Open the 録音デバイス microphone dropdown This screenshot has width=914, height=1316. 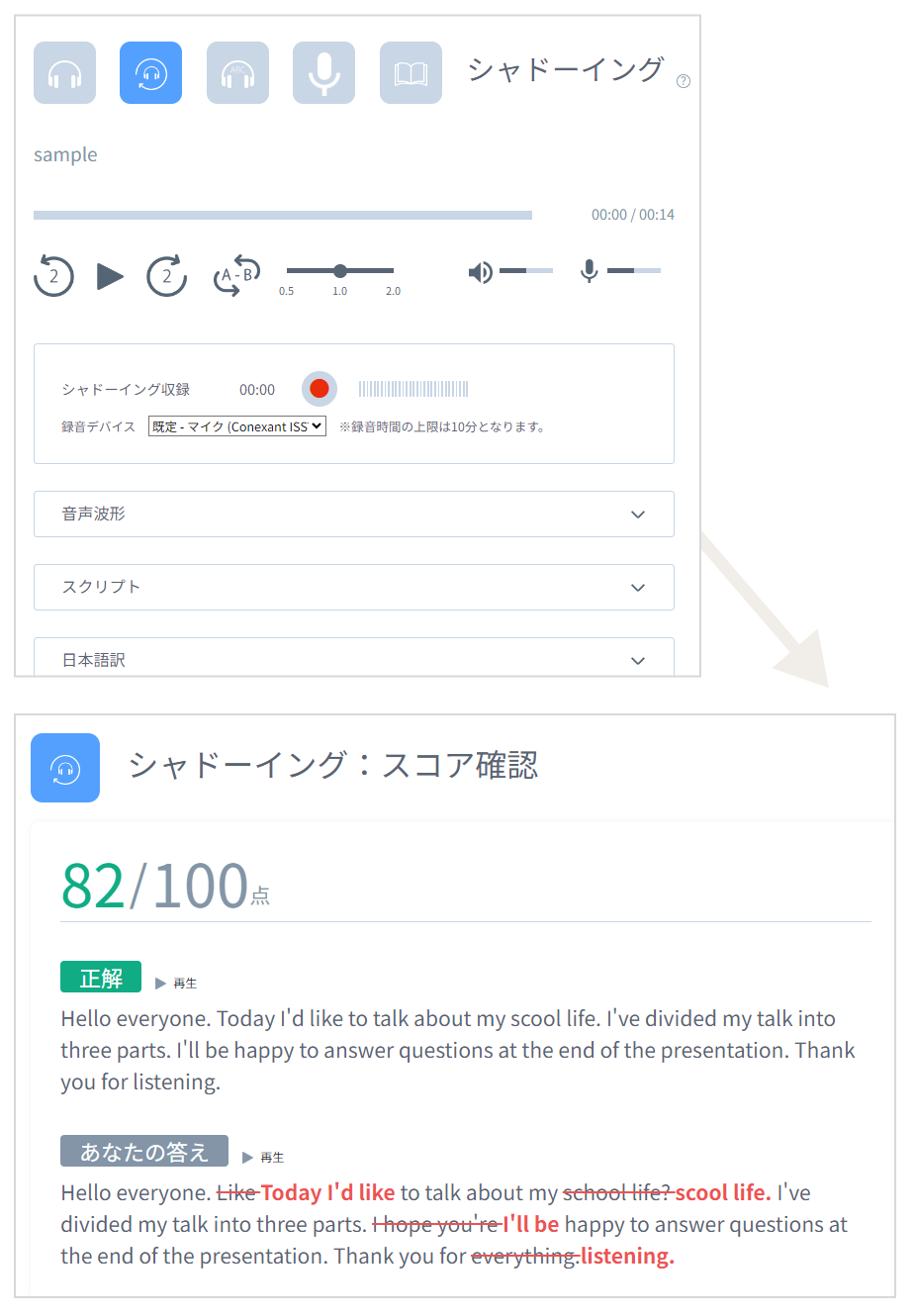coord(237,426)
